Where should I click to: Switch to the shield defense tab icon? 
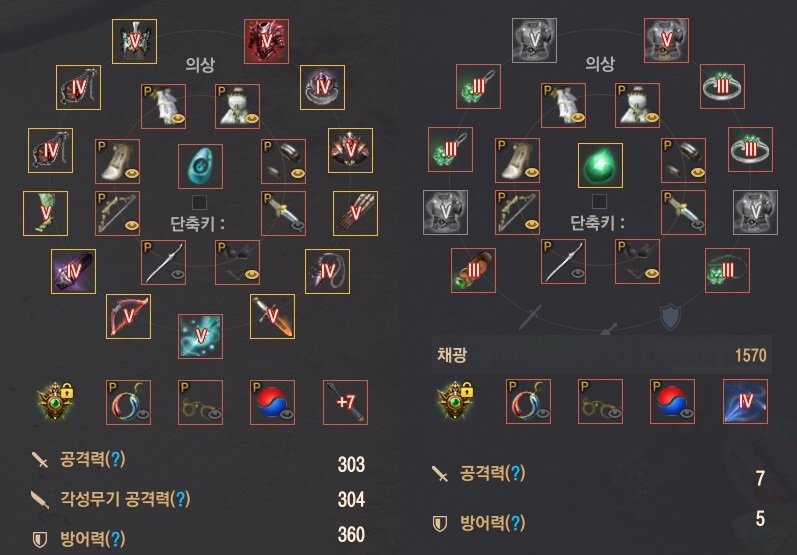click(670, 317)
